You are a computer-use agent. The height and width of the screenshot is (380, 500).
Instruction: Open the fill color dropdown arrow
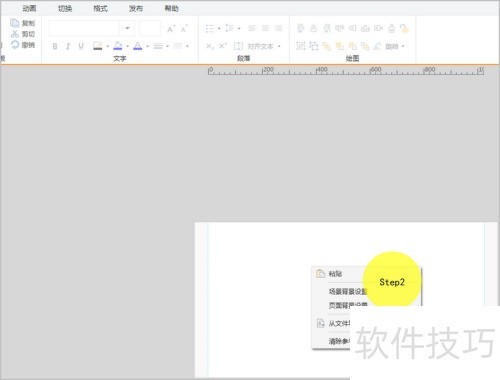(128, 46)
